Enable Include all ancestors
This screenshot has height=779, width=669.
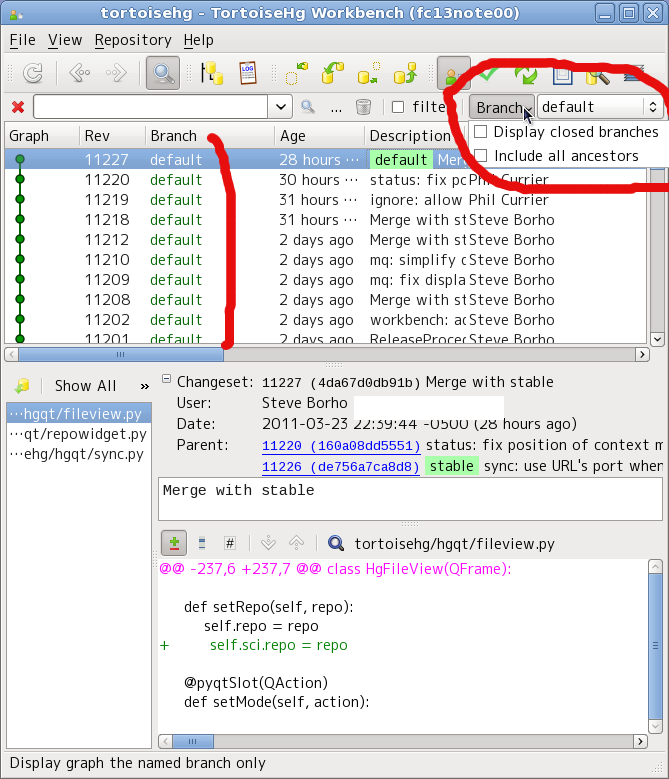pos(557,156)
